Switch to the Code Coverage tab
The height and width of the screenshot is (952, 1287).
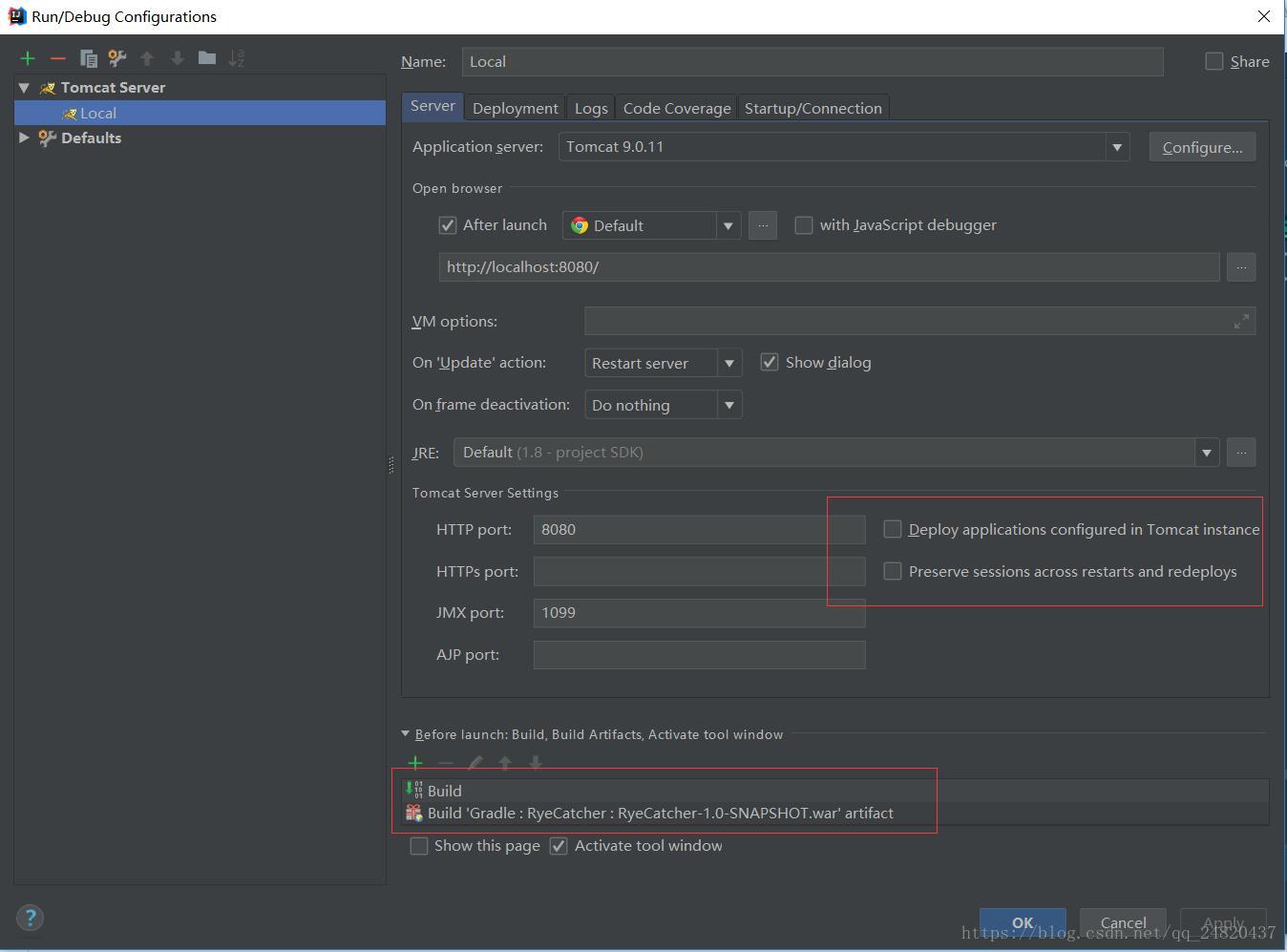(677, 108)
